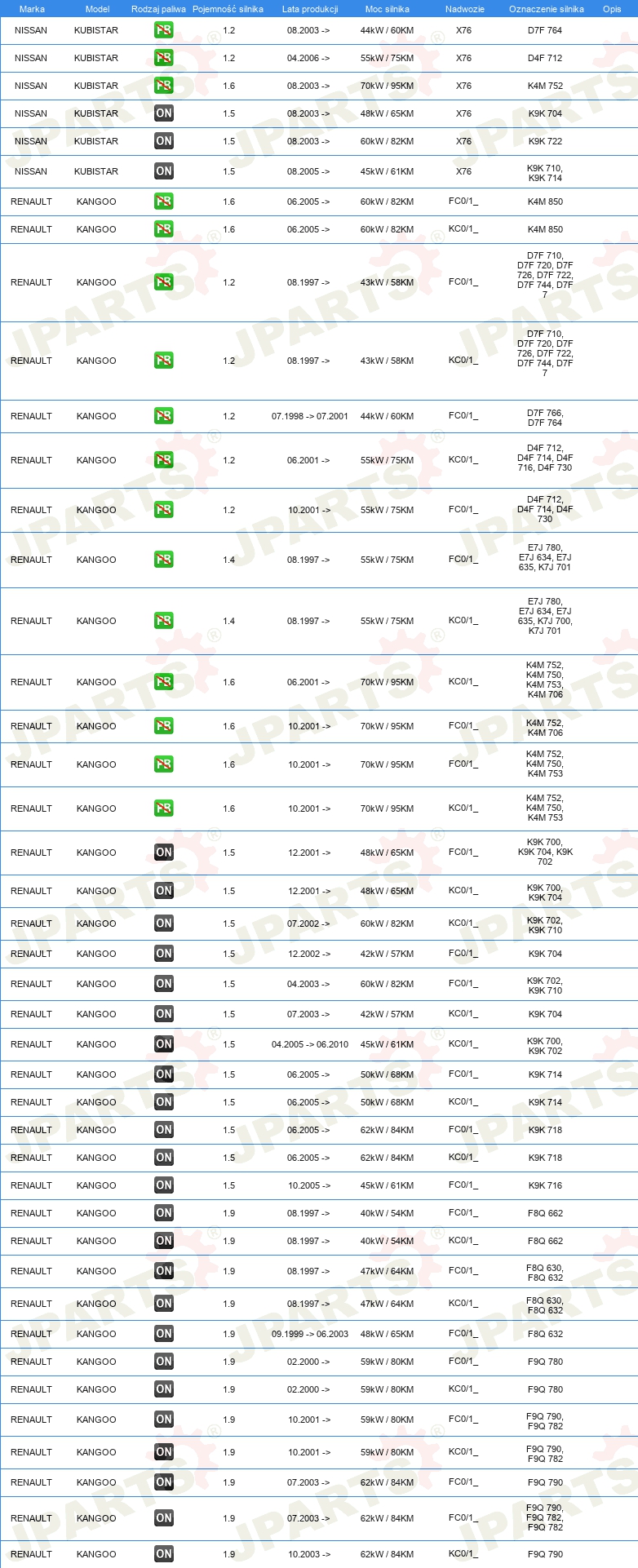
Task: Select engine cell containing D4F 716
Action: coord(545,458)
